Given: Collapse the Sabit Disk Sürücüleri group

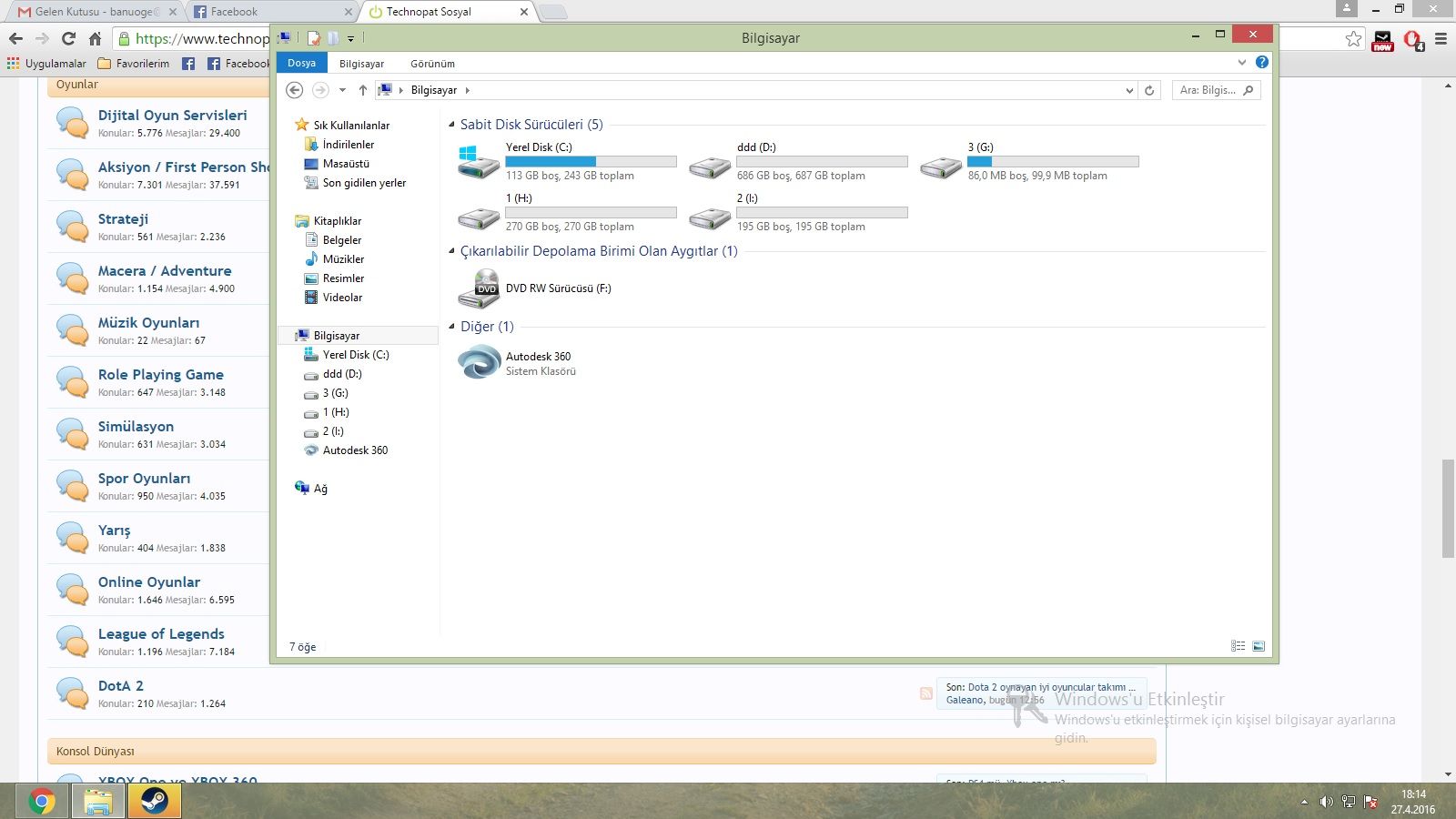Looking at the screenshot, I should pyautogui.click(x=451, y=125).
